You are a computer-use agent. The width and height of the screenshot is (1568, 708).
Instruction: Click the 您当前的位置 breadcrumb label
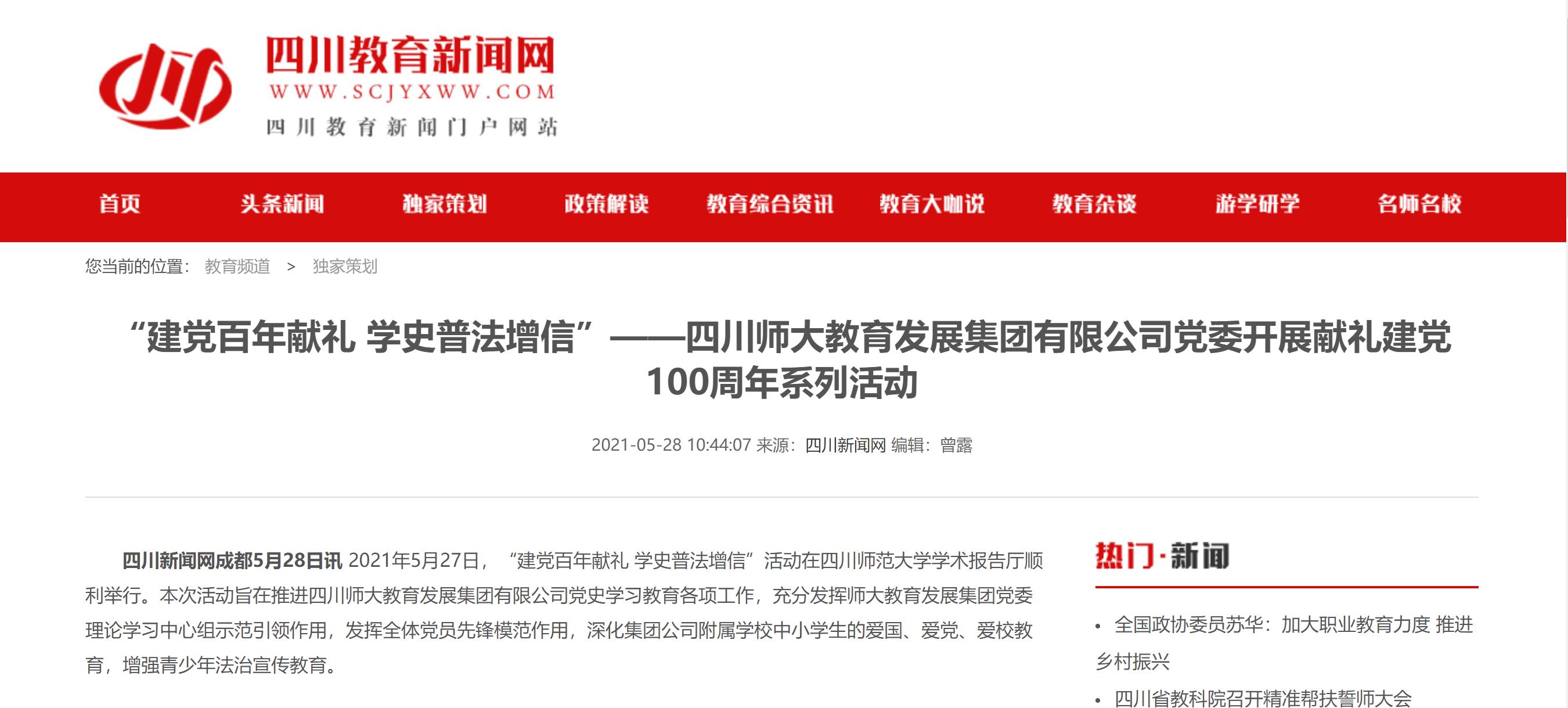coord(137,267)
